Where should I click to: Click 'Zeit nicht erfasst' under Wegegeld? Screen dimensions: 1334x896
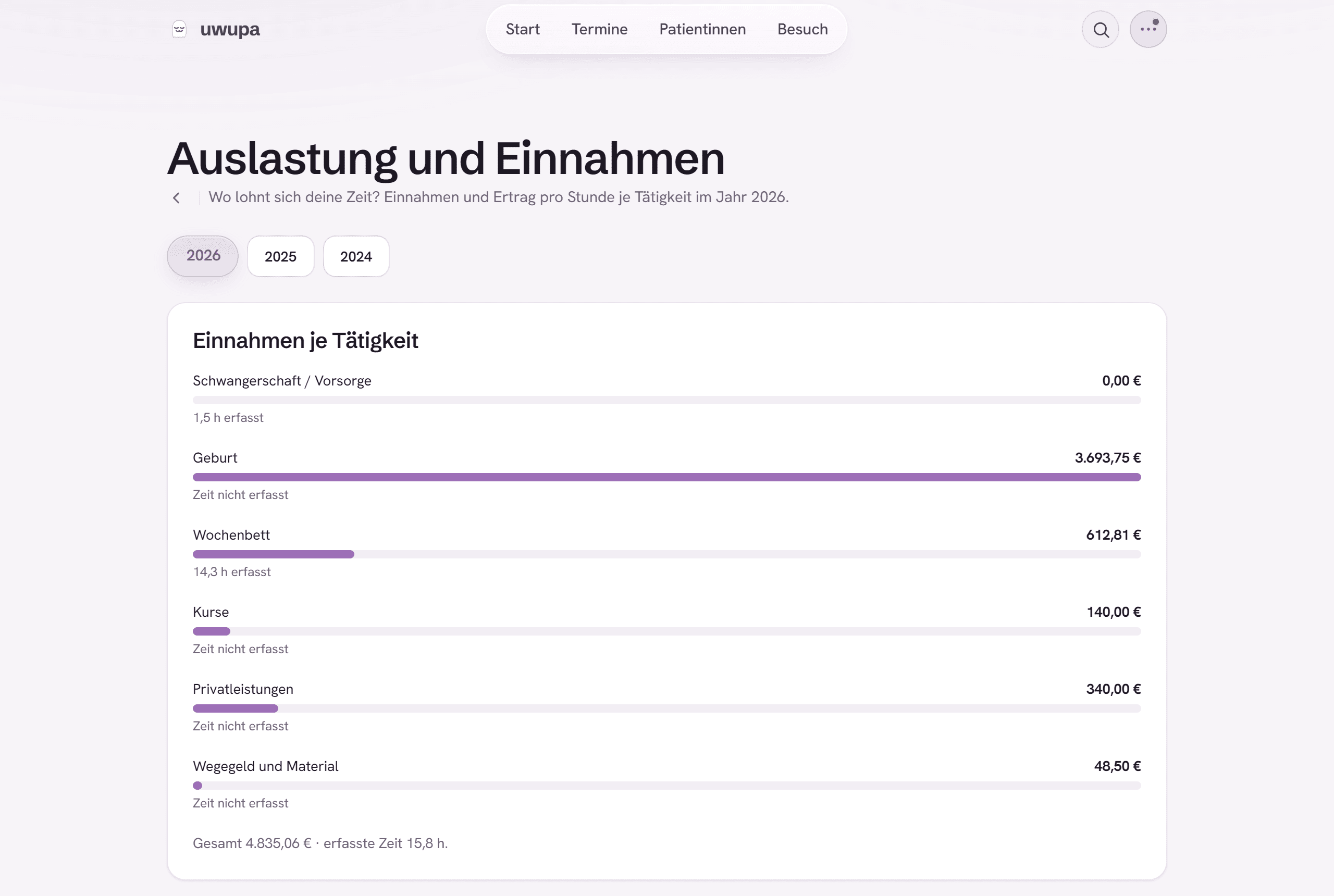pyautogui.click(x=240, y=803)
